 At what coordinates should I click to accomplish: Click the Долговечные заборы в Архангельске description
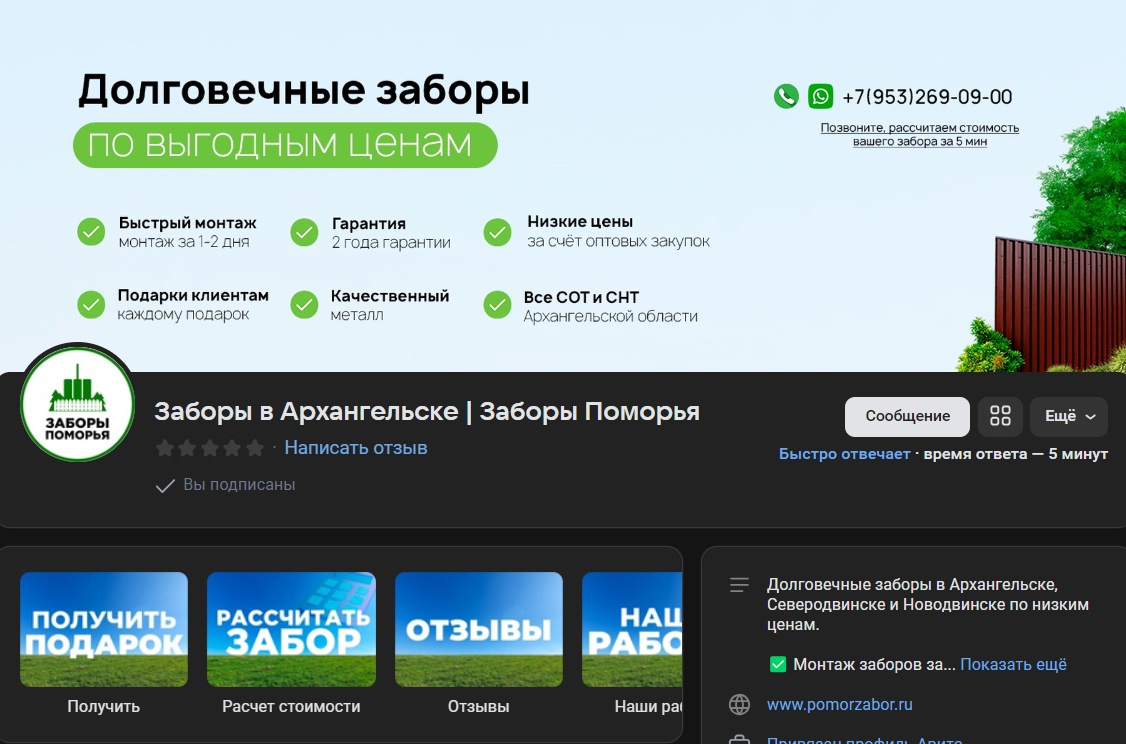(928, 604)
